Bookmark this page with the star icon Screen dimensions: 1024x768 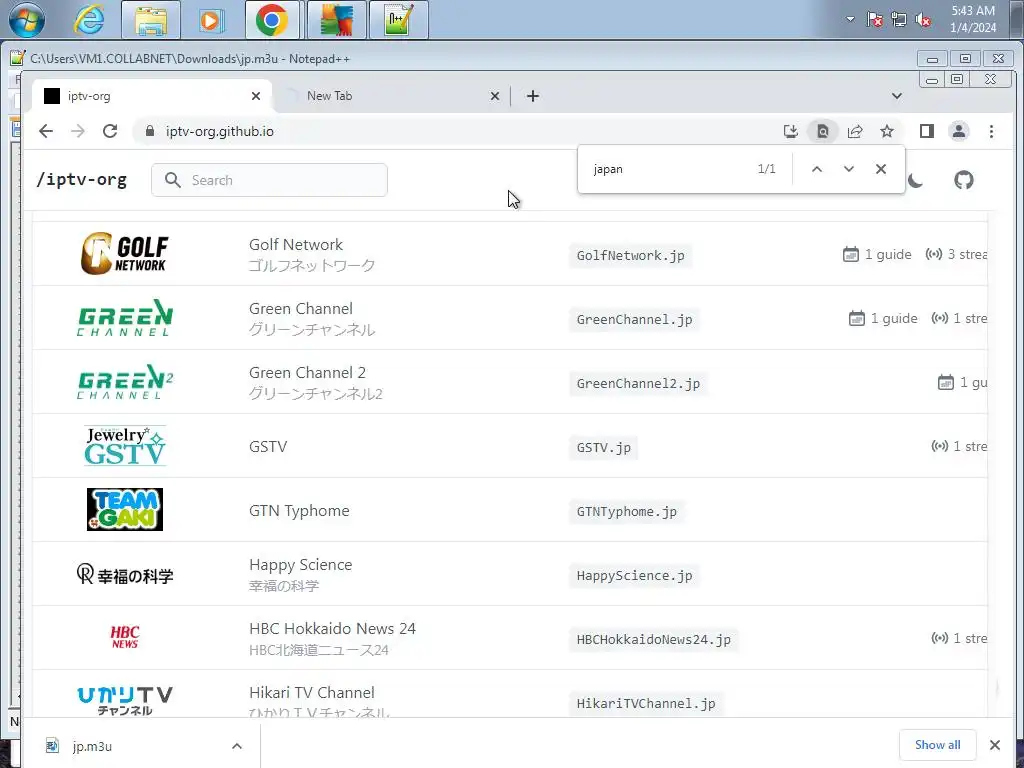[887, 131]
